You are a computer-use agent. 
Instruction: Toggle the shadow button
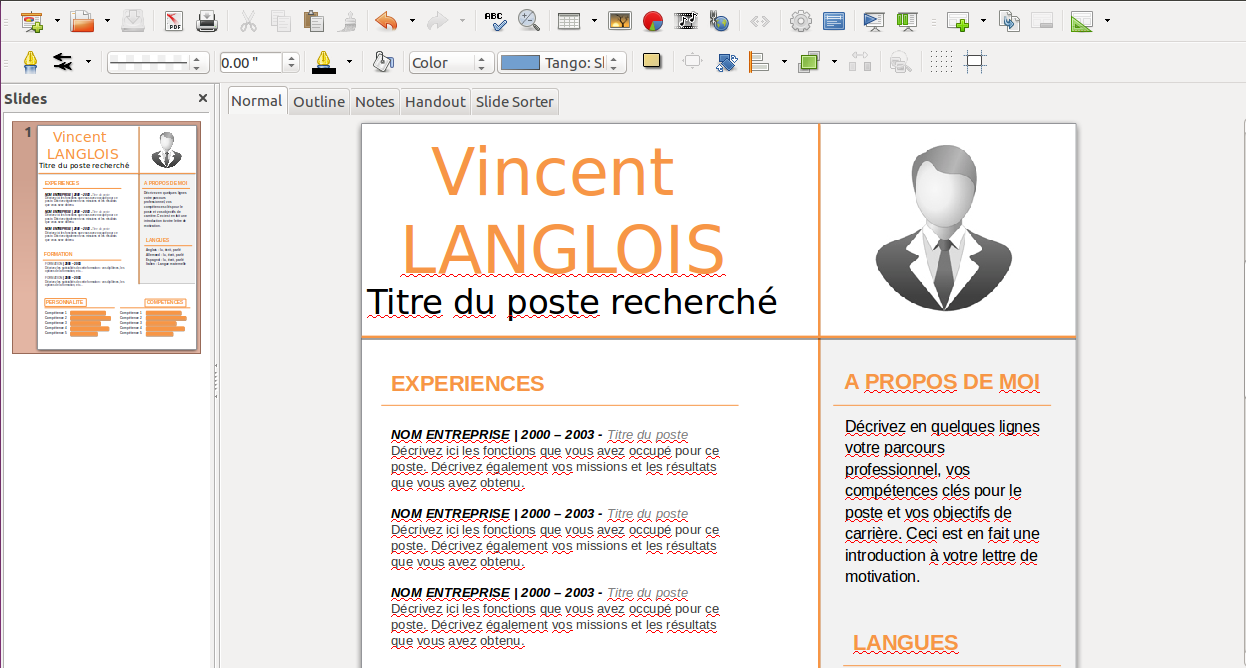(652, 62)
